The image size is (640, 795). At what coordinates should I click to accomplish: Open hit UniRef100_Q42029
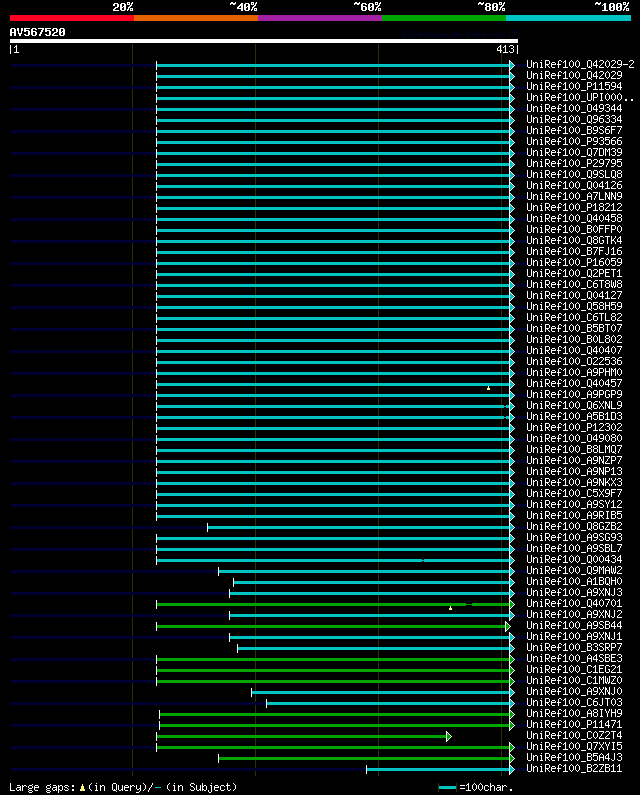click(x=574, y=76)
